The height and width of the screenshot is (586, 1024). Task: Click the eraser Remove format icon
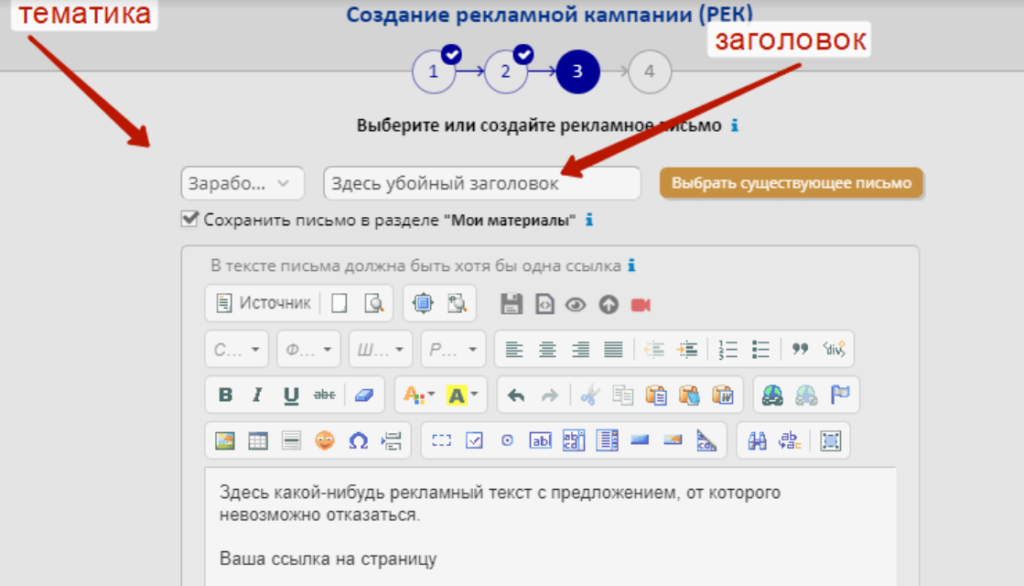(364, 395)
